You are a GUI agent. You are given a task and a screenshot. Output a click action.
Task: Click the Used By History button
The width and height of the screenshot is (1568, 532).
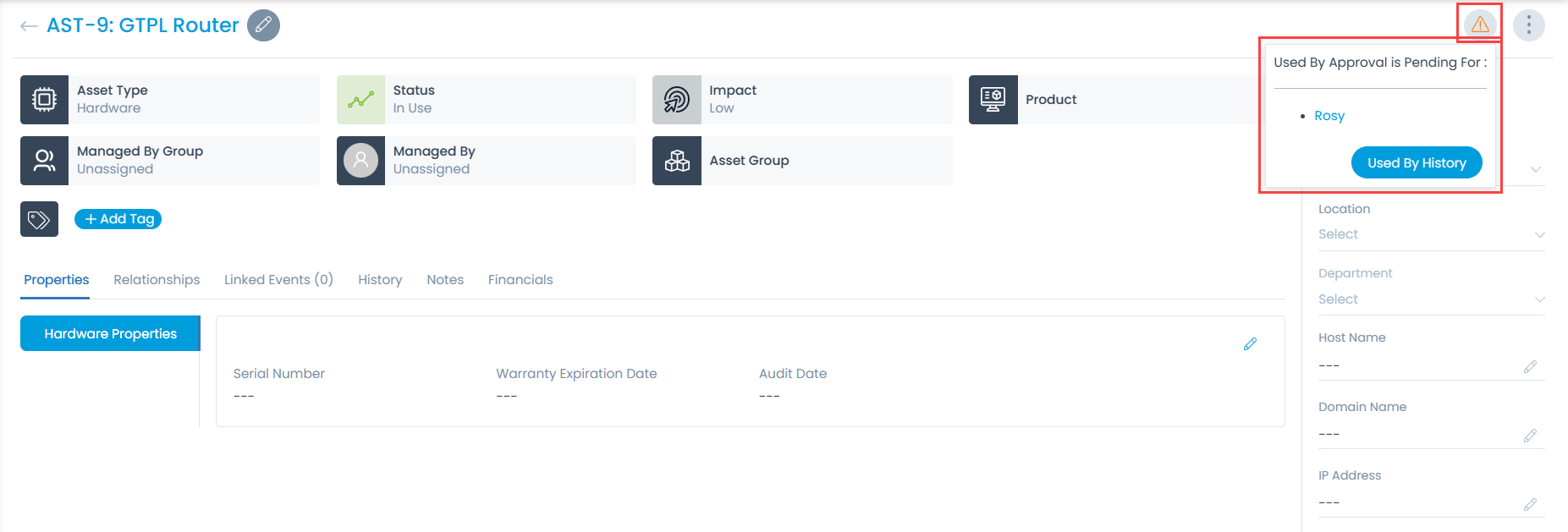click(1416, 163)
